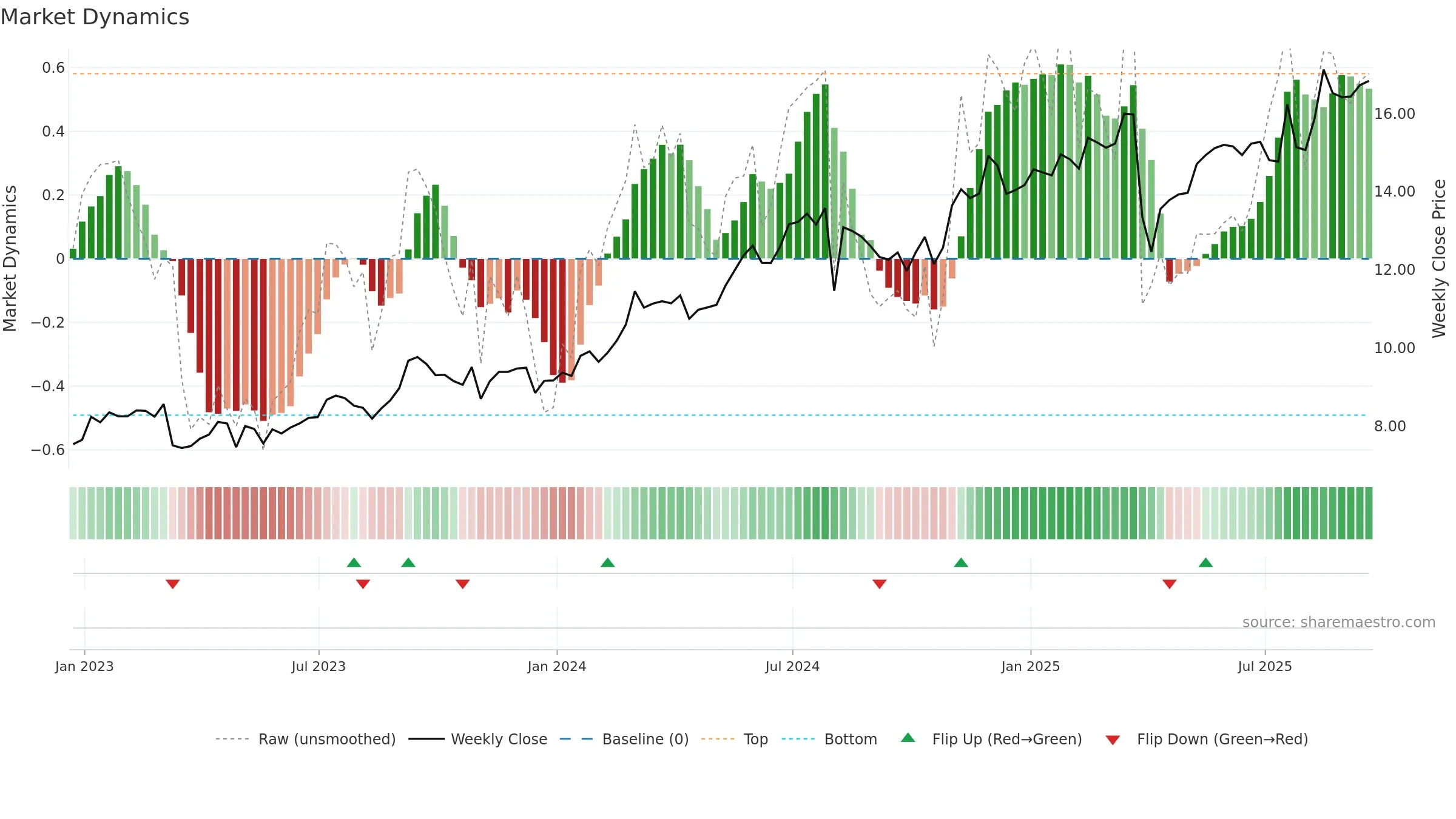Image resolution: width=1456 pixels, height=819 pixels.
Task: Click the −0.2 left axis tick
Action: point(48,322)
